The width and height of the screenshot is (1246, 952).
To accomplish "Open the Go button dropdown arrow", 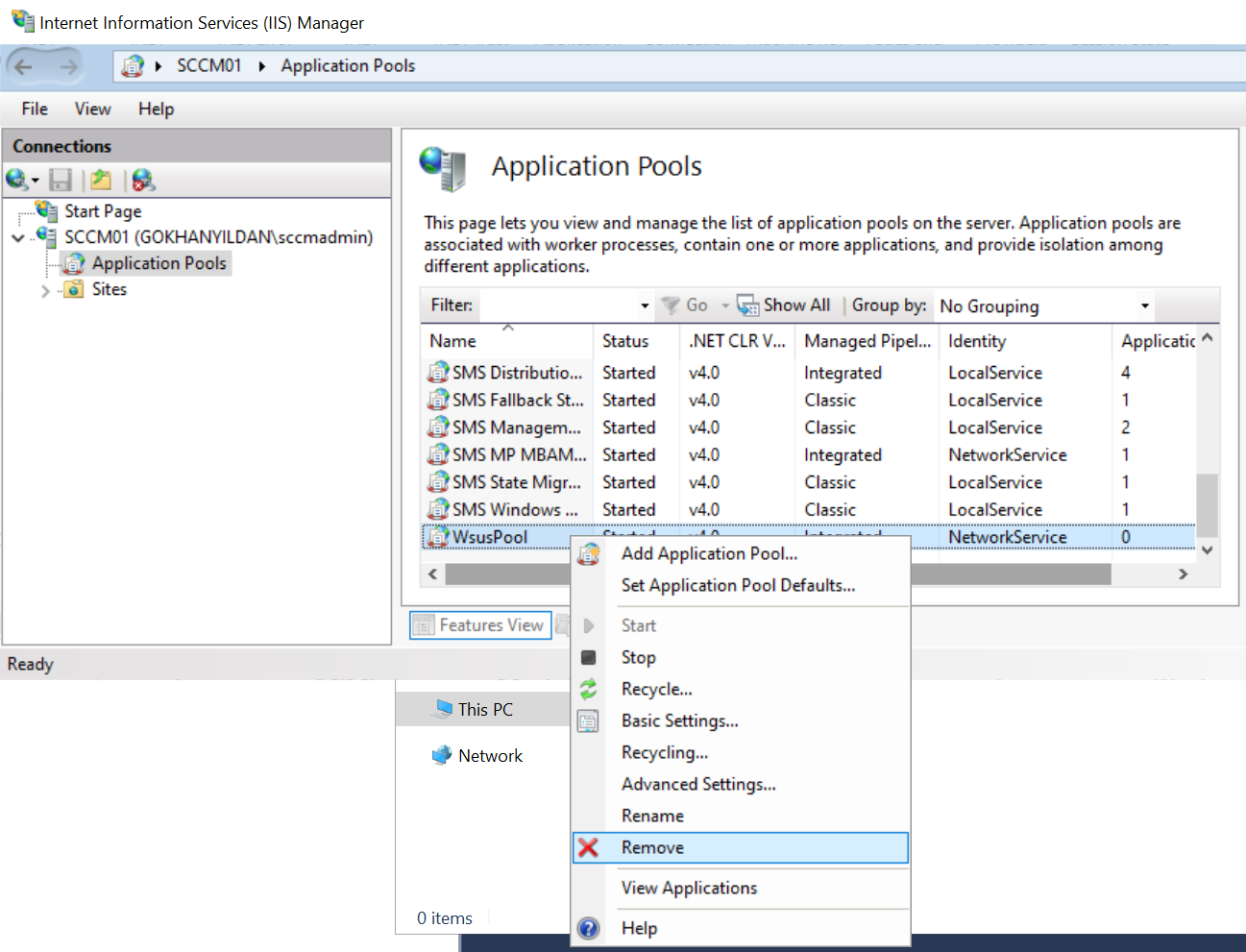I will 725,305.
